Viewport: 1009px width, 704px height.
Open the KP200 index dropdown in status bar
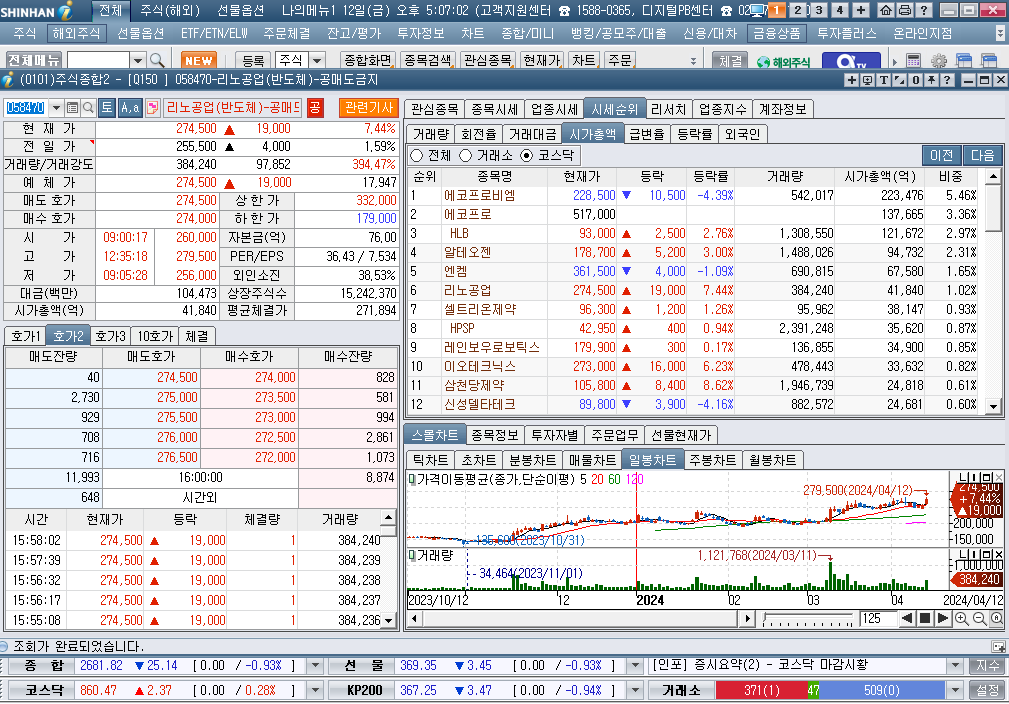(634, 690)
